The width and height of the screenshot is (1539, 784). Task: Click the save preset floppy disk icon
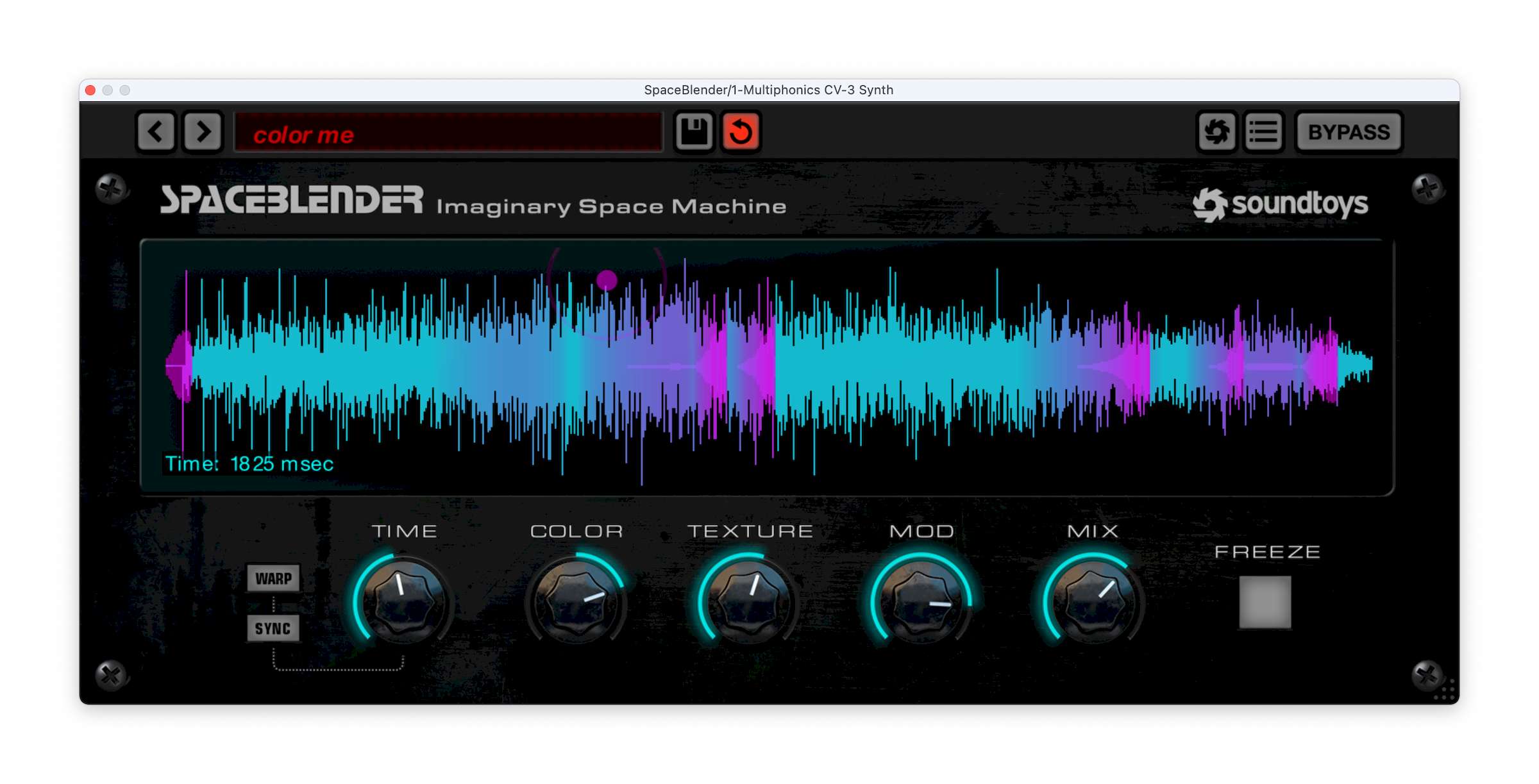pyautogui.click(x=694, y=132)
